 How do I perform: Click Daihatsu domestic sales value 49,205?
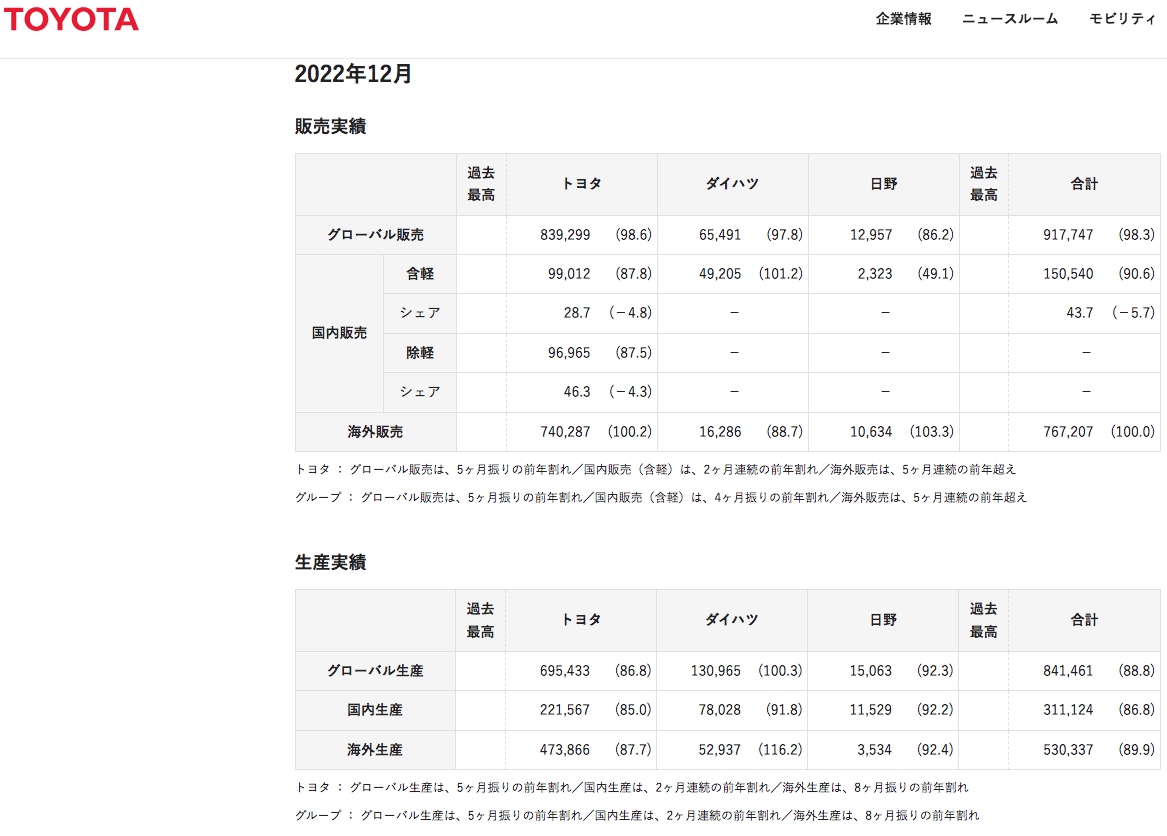(720, 274)
